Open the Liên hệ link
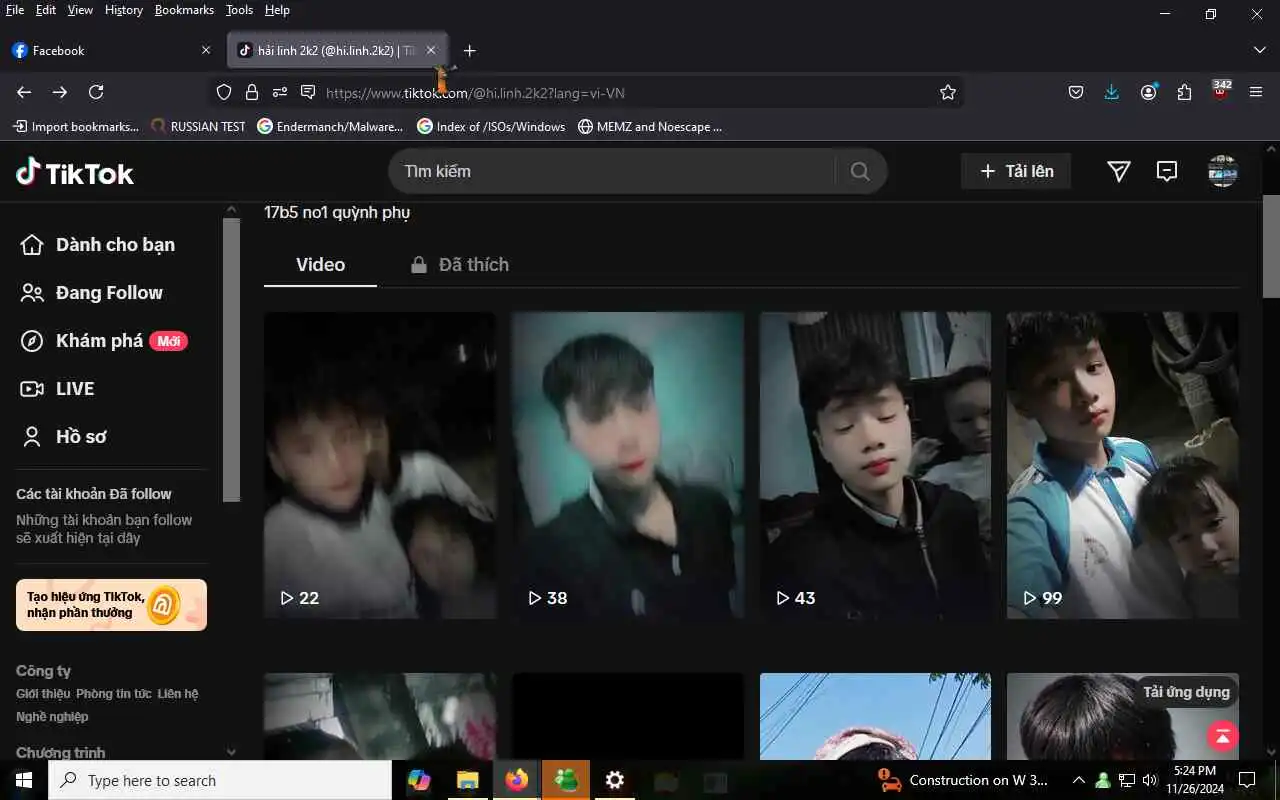The width and height of the screenshot is (1280, 800). pyautogui.click(x=178, y=694)
